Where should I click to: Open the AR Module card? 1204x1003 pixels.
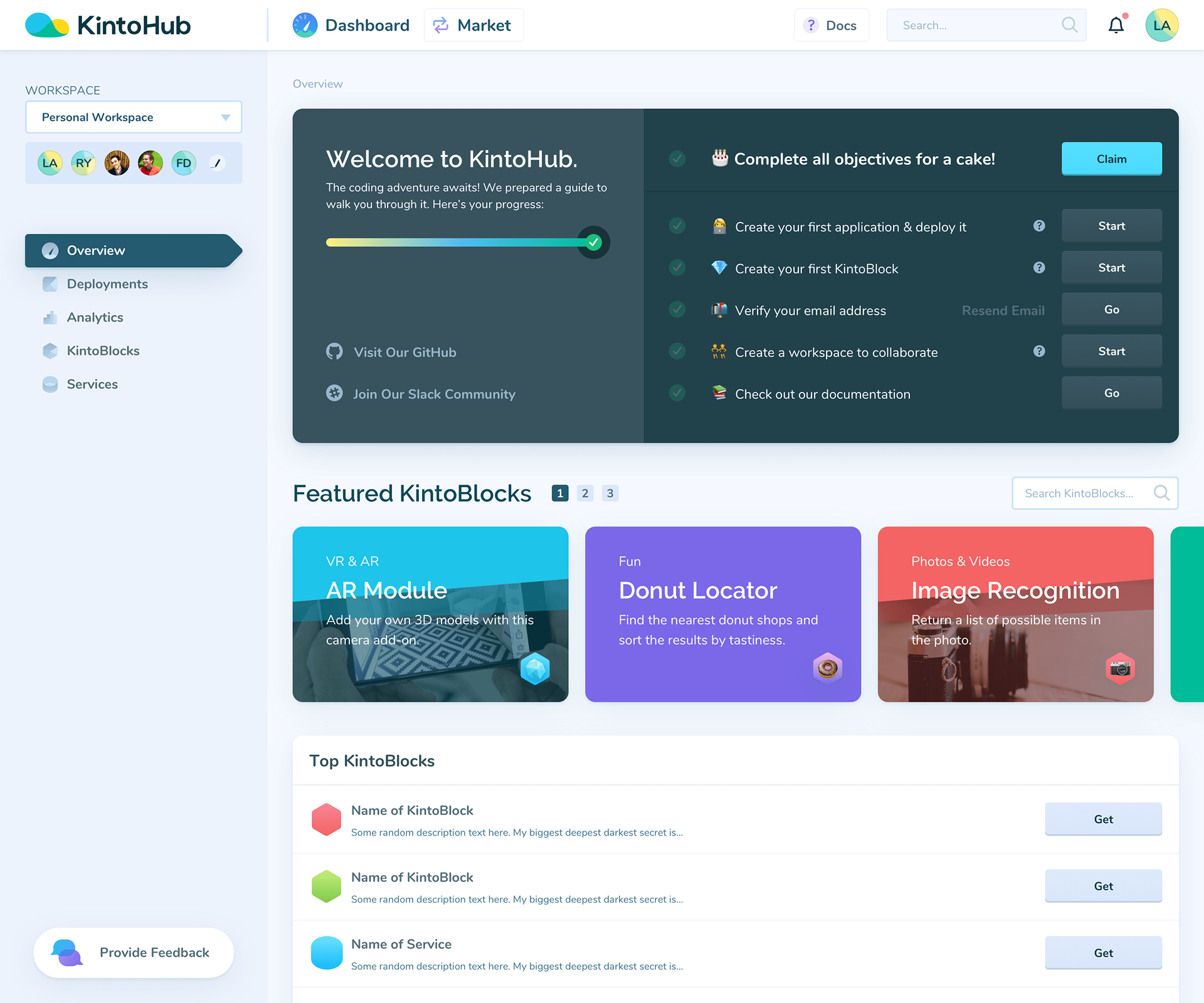point(430,614)
